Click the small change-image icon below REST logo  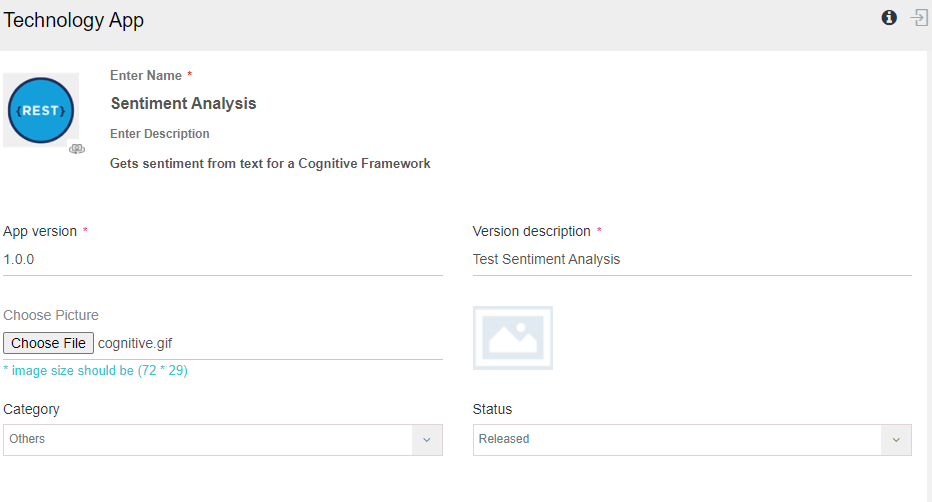(77, 149)
